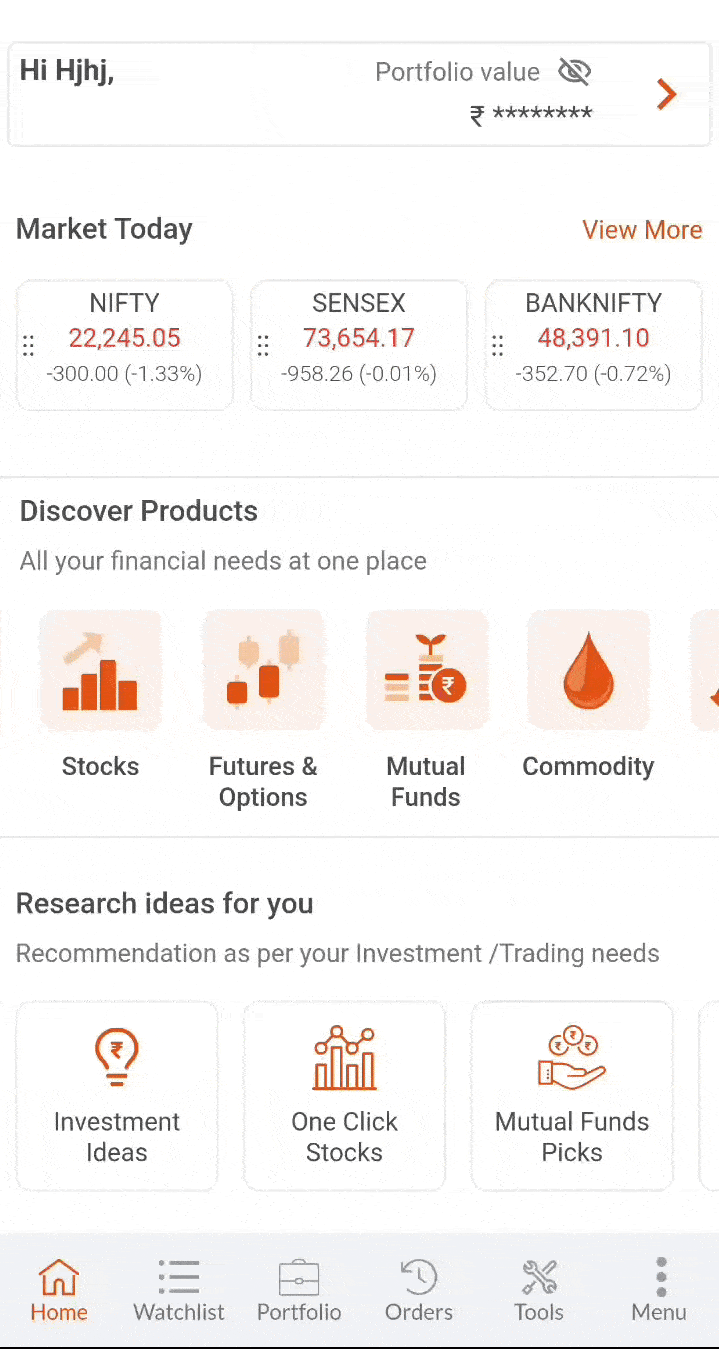Tap the One Click Stocks chart icon

344,1058
